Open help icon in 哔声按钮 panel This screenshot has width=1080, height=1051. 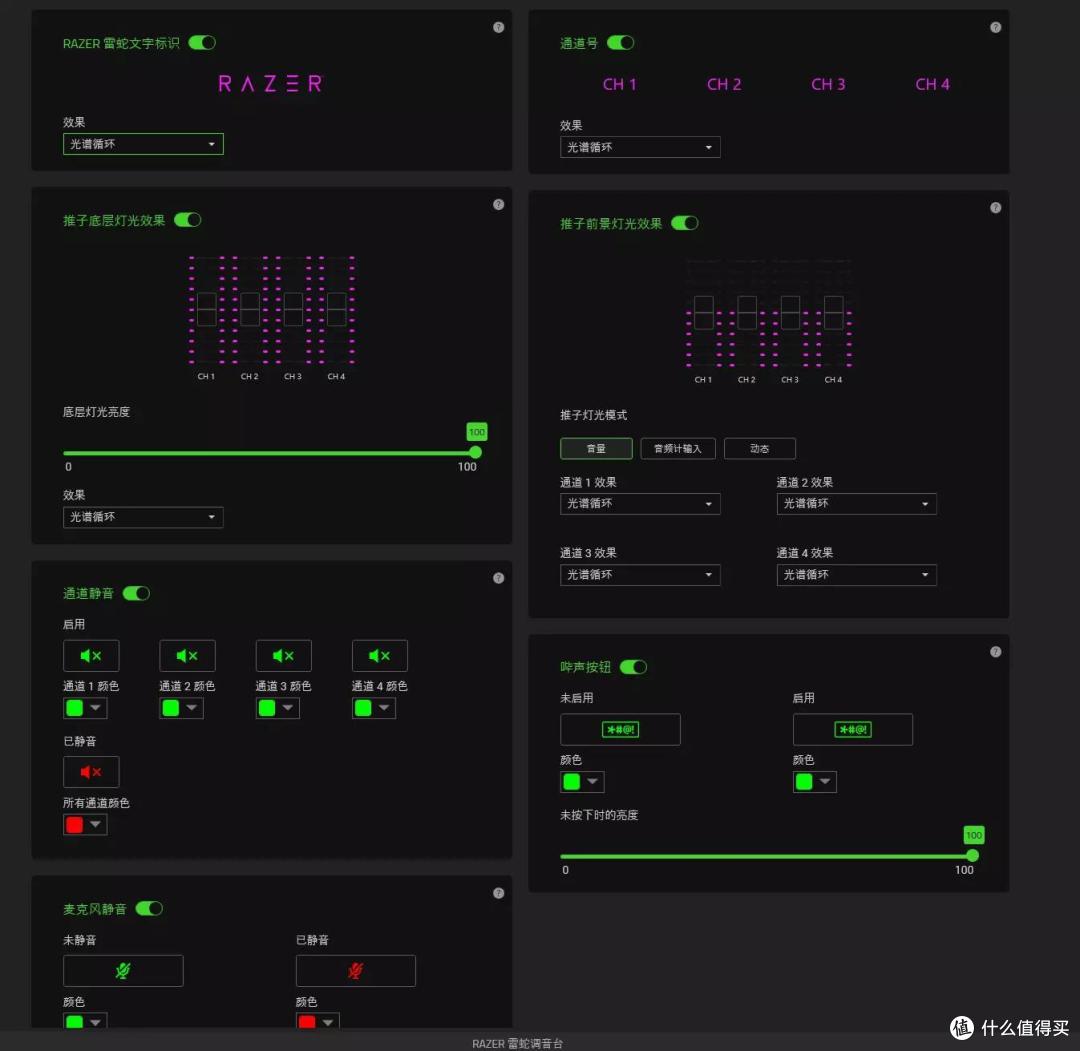click(995, 652)
